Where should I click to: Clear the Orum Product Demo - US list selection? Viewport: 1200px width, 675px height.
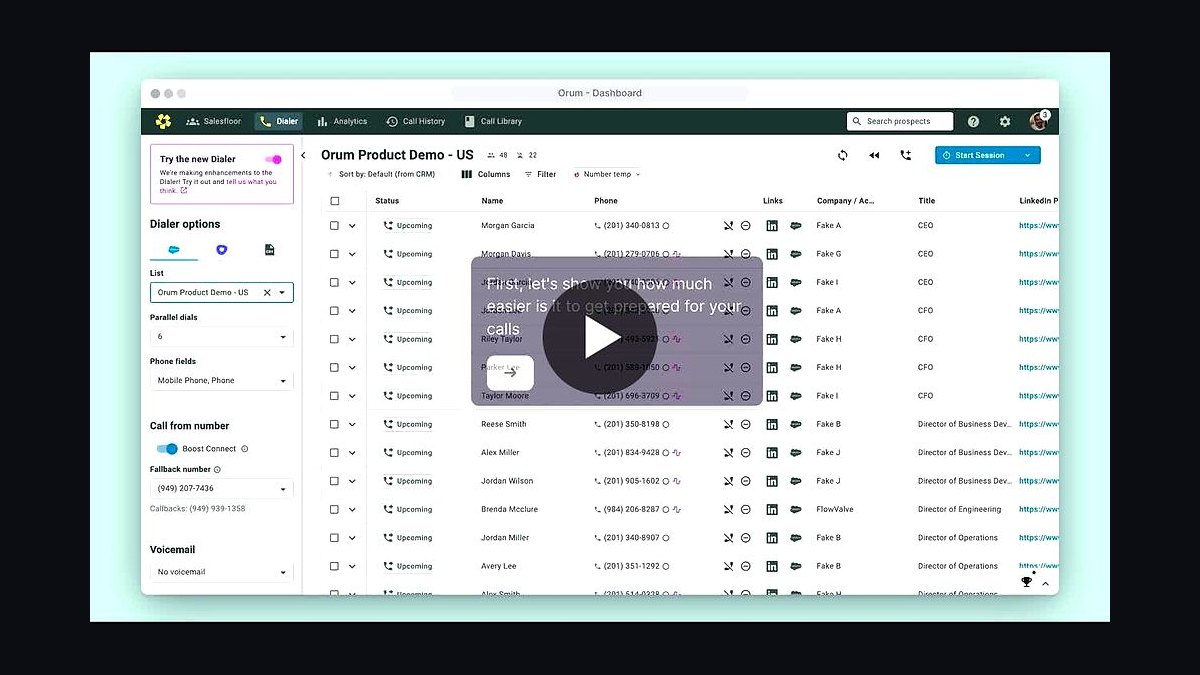pyautogui.click(x=267, y=292)
